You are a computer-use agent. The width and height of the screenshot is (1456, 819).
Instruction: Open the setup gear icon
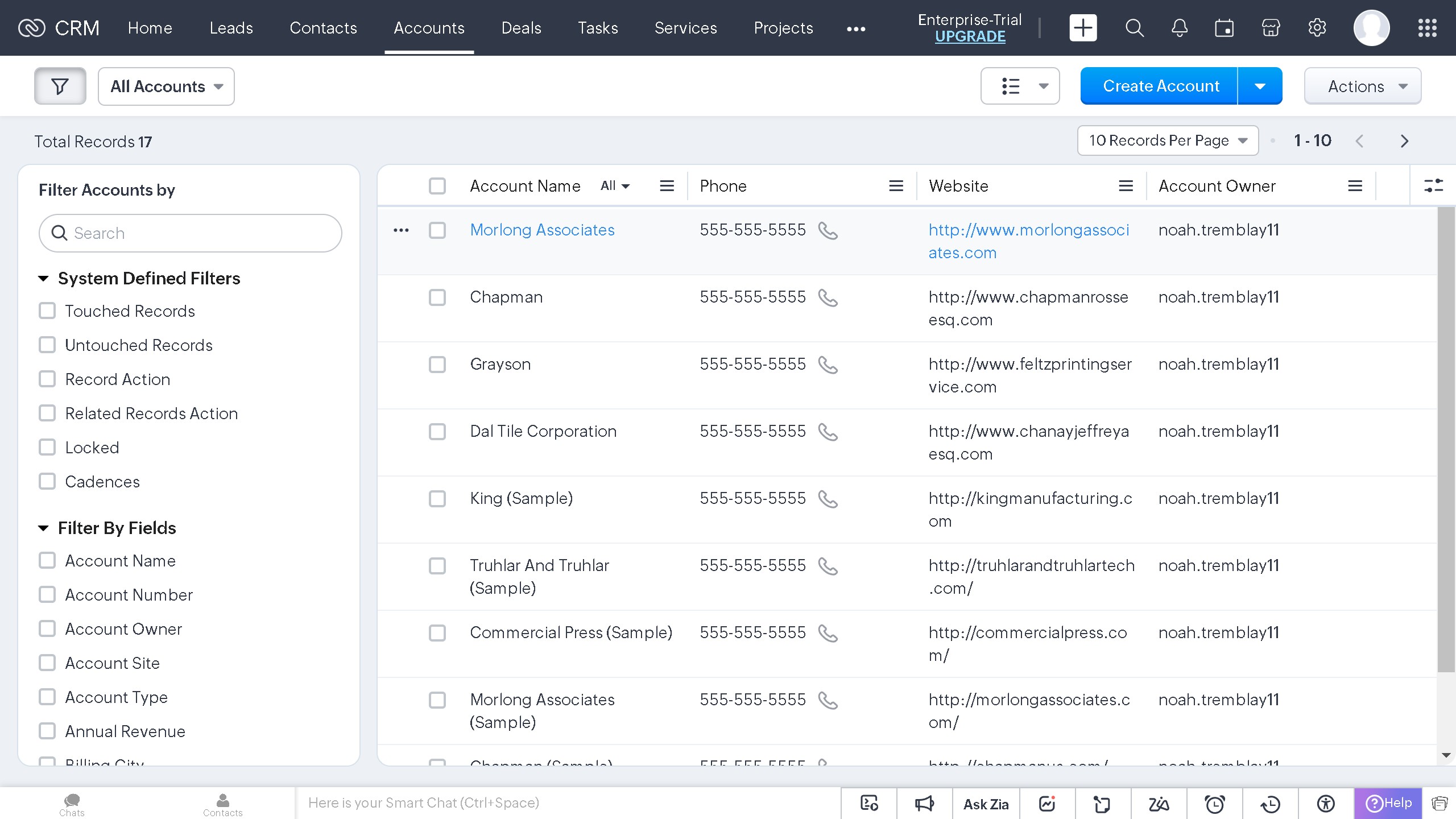tap(1317, 28)
